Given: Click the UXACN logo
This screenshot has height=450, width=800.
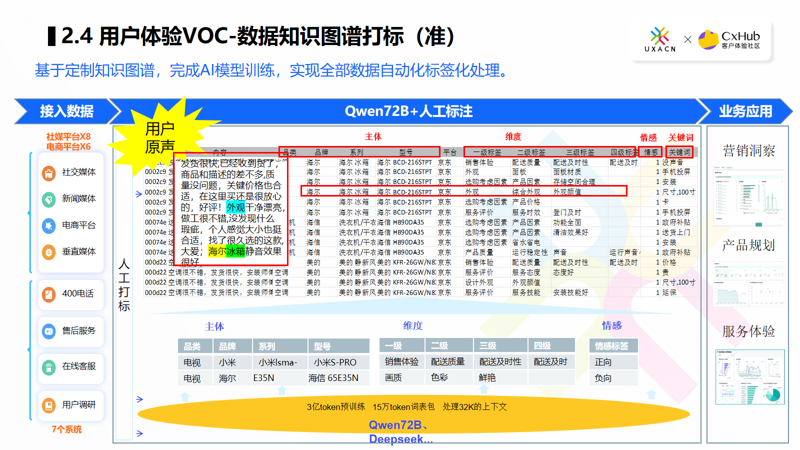Looking at the screenshot, I should coord(660,40).
